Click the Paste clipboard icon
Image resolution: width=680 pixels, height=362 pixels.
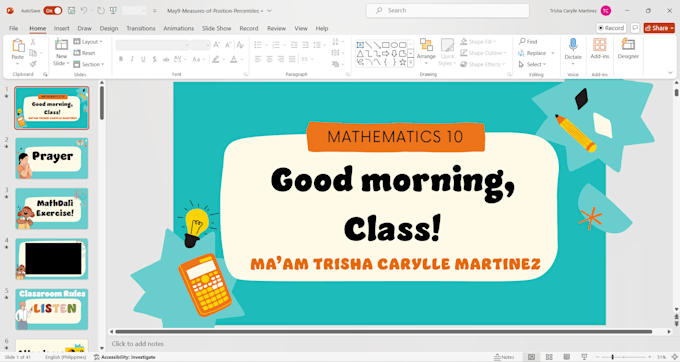pyautogui.click(x=18, y=45)
